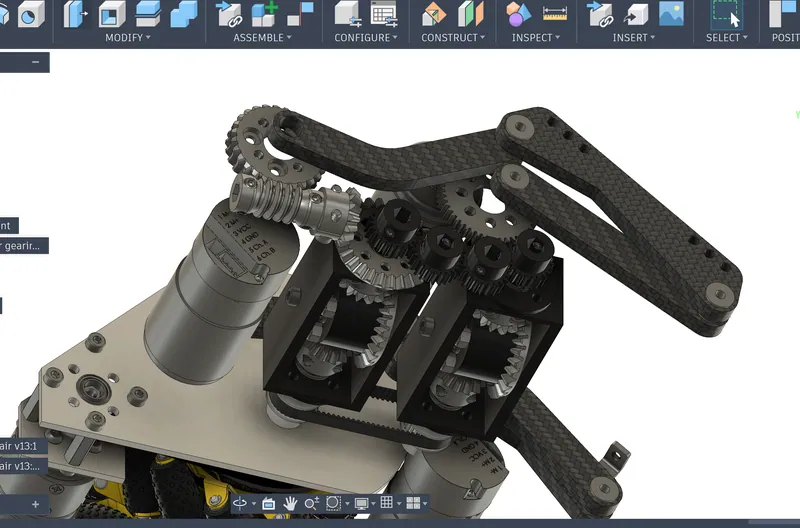
Task: Open Display Settings monitor icon
Action: pyautogui.click(x=361, y=504)
